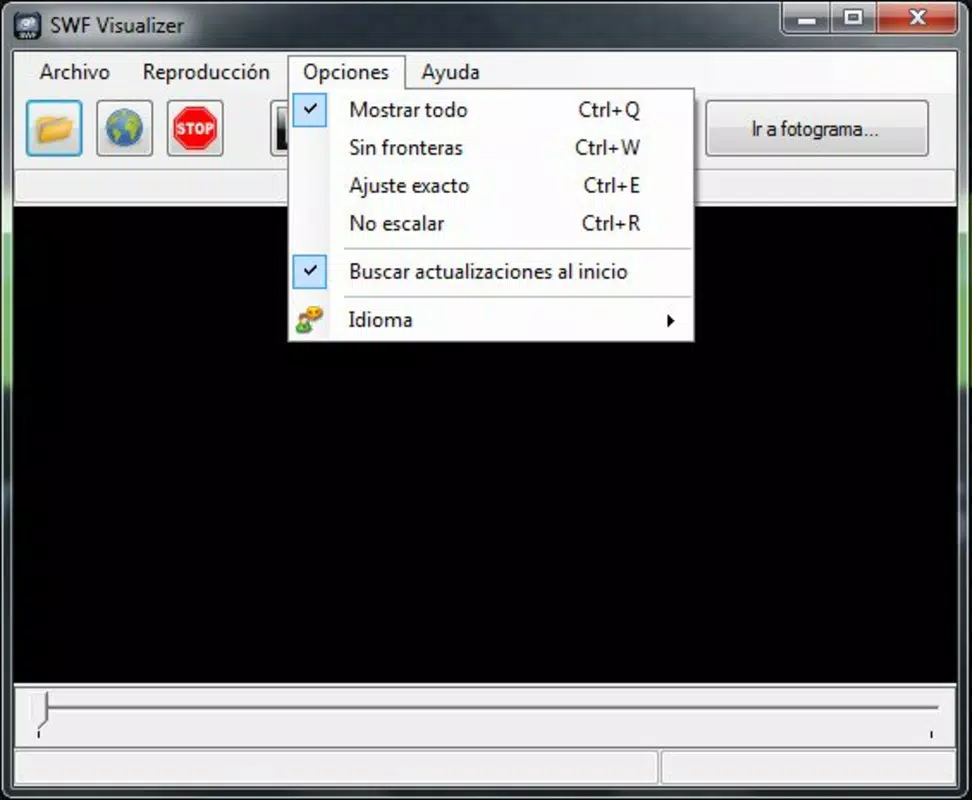This screenshot has height=800, width=972.
Task: Click the Idioma language icon
Action: (309, 320)
